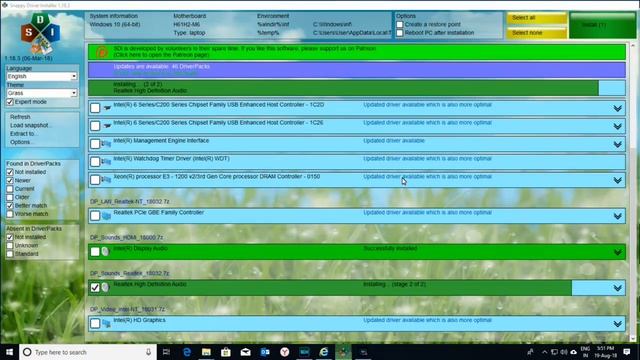The width and height of the screenshot is (640, 360).
Task: Click Intel HD Graphics device icon
Action: (106, 323)
